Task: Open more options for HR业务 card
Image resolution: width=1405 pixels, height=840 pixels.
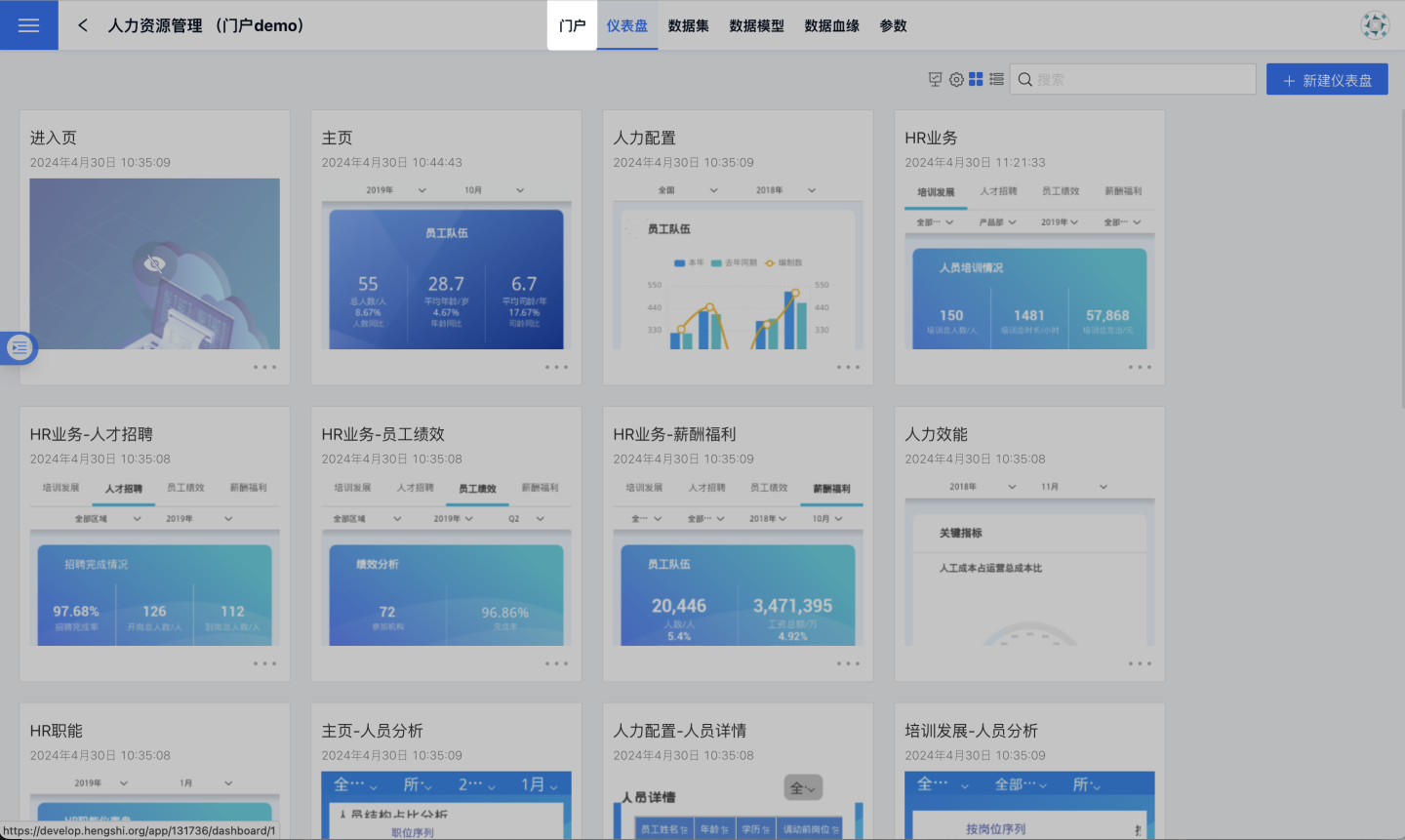Action: [x=1140, y=368]
